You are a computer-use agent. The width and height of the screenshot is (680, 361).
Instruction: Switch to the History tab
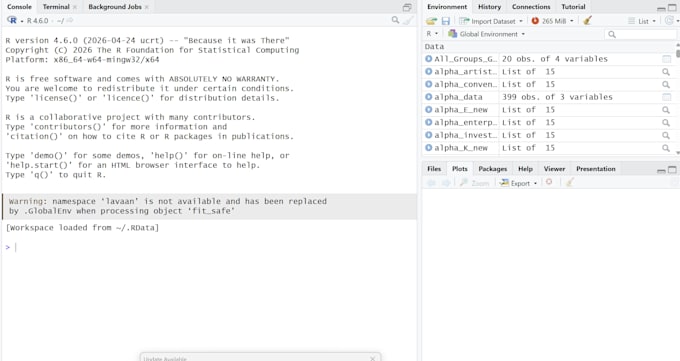489,7
